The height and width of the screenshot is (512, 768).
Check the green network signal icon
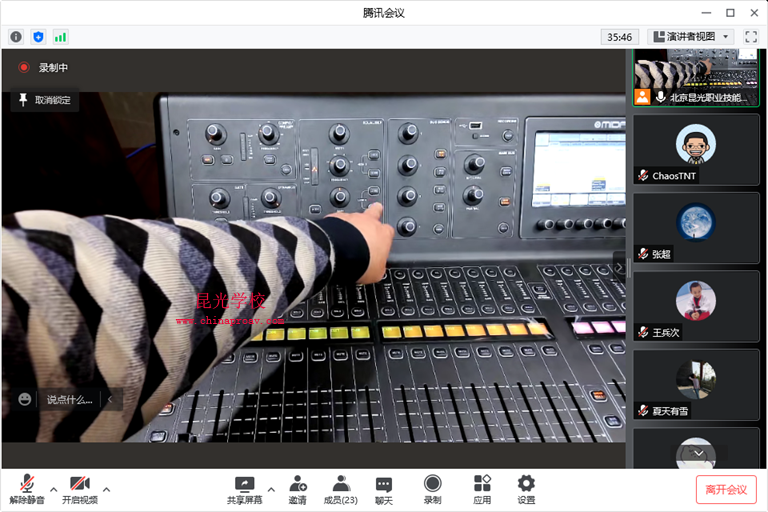tap(60, 37)
